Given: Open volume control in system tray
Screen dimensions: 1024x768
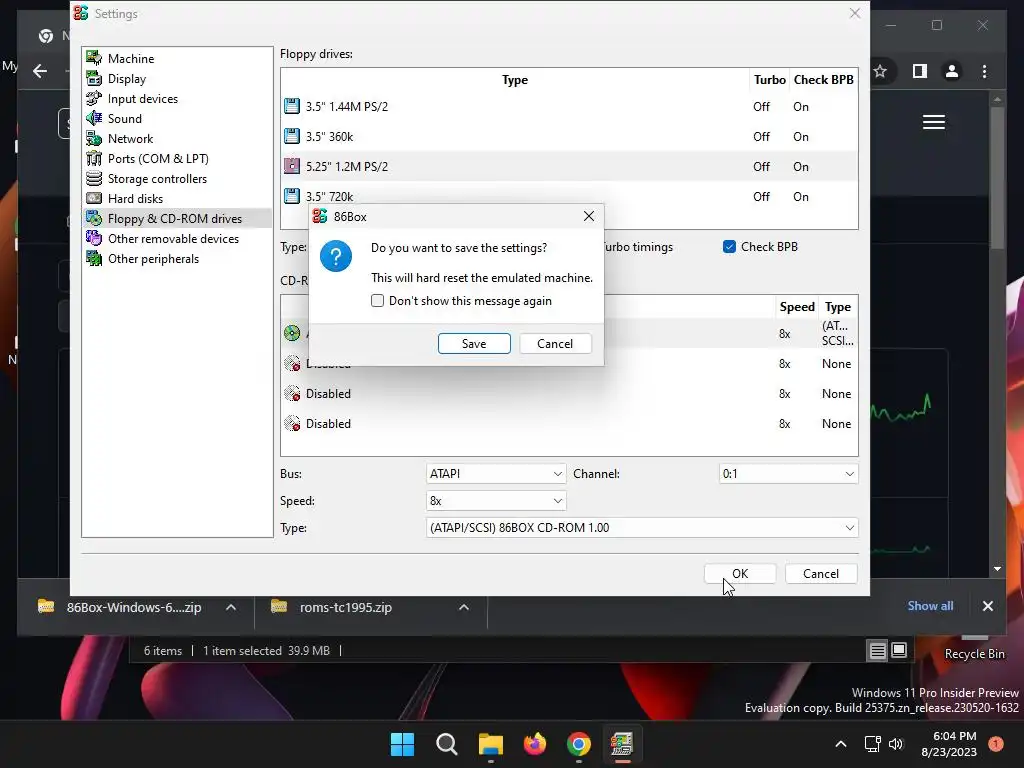Looking at the screenshot, I should [x=896, y=744].
